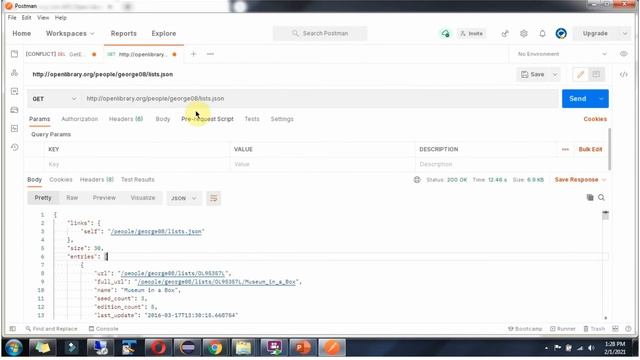Screen dimensions: 640x360
Task: Click the user avatar icon
Action: tap(561, 33)
